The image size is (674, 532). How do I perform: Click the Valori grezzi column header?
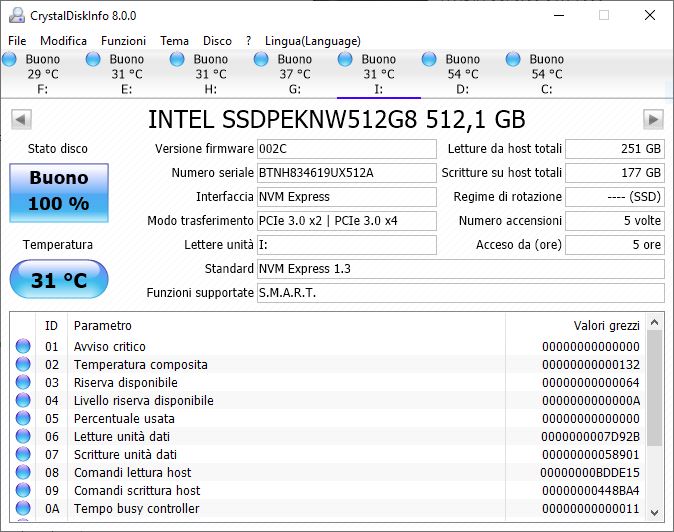pyautogui.click(x=576, y=326)
